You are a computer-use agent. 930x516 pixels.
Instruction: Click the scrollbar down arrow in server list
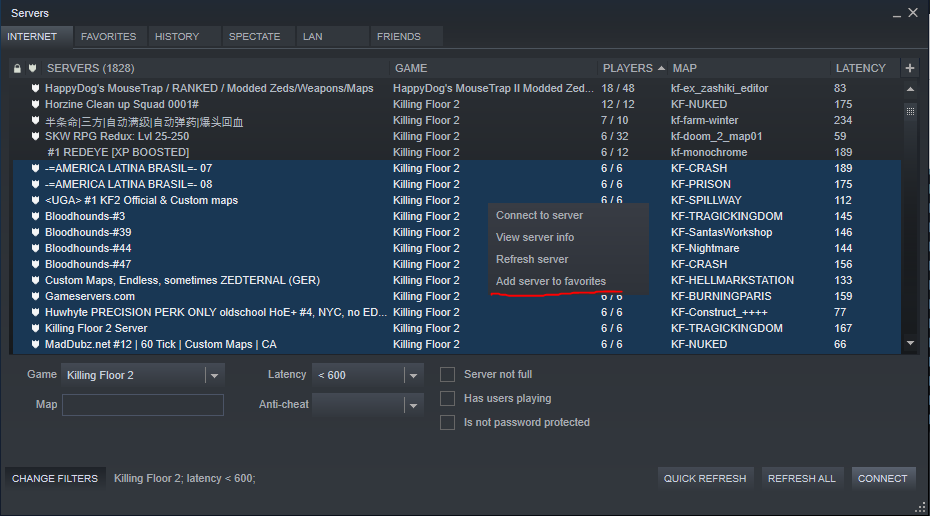click(x=910, y=343)
